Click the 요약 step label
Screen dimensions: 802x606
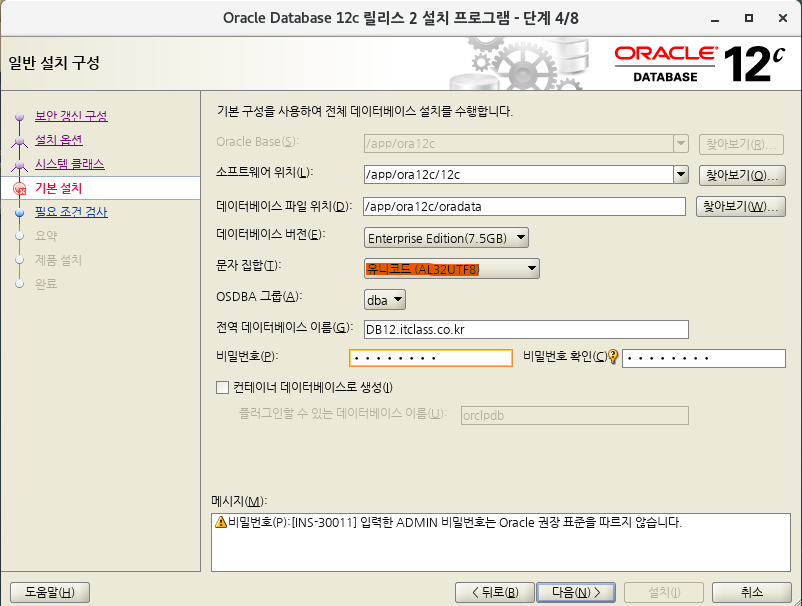point(46,236)
